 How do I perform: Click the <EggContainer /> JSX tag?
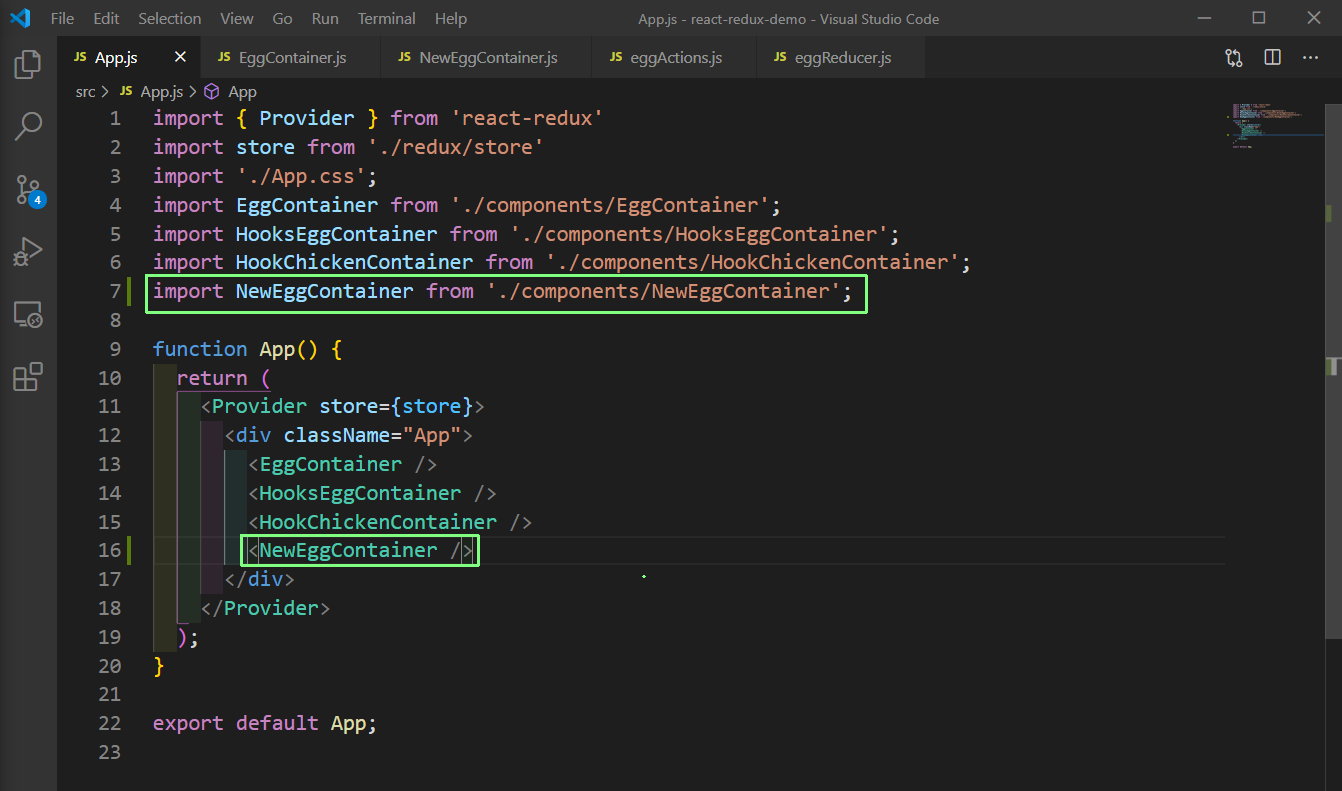point(343,464)
